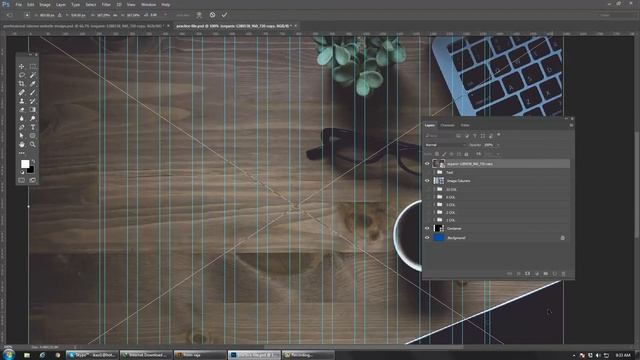Select the Rectangular Marquee tool
640x360 pixels.
point(33,66)
